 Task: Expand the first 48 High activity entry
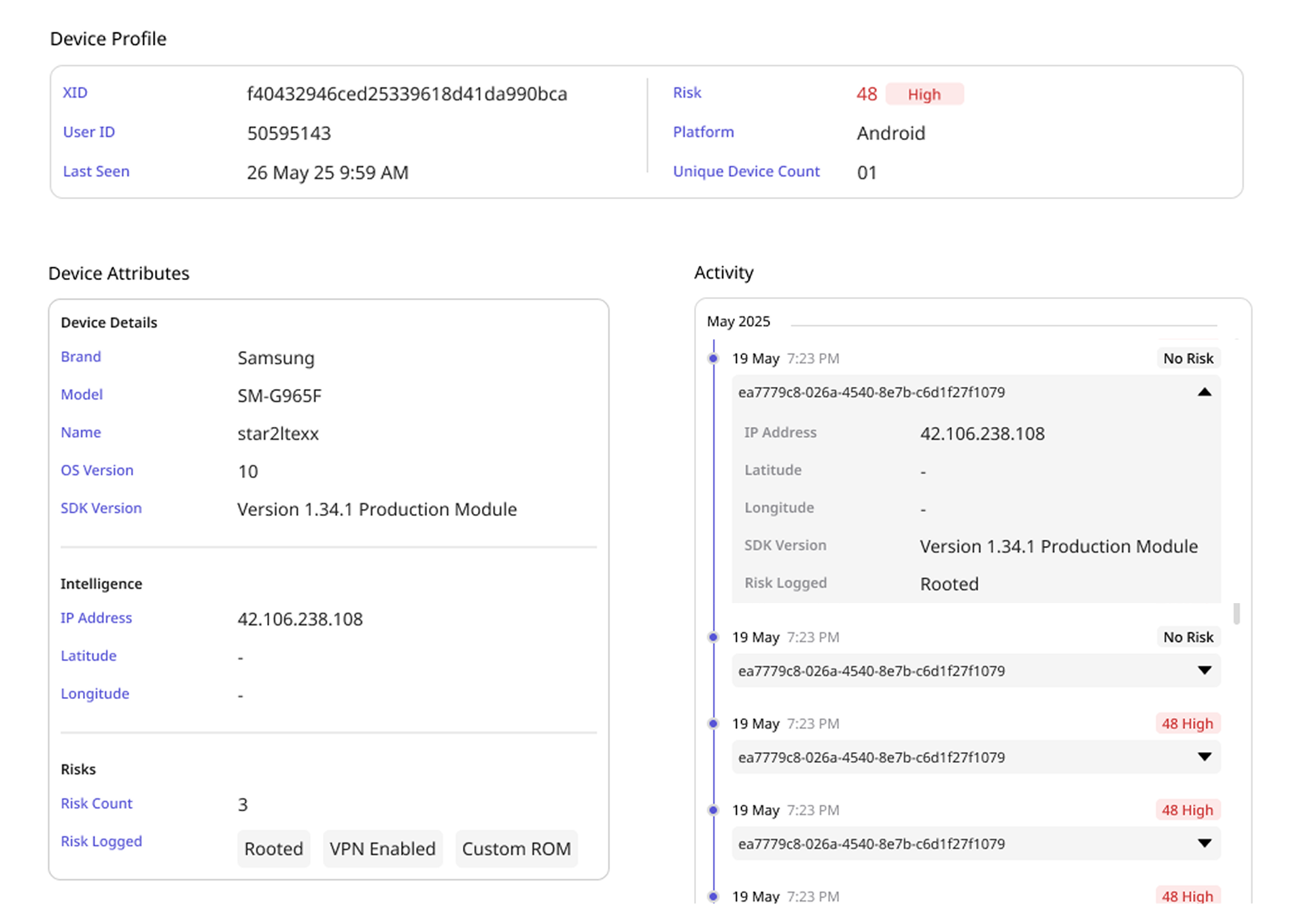pyautogui.click(x=1205, y=757)
